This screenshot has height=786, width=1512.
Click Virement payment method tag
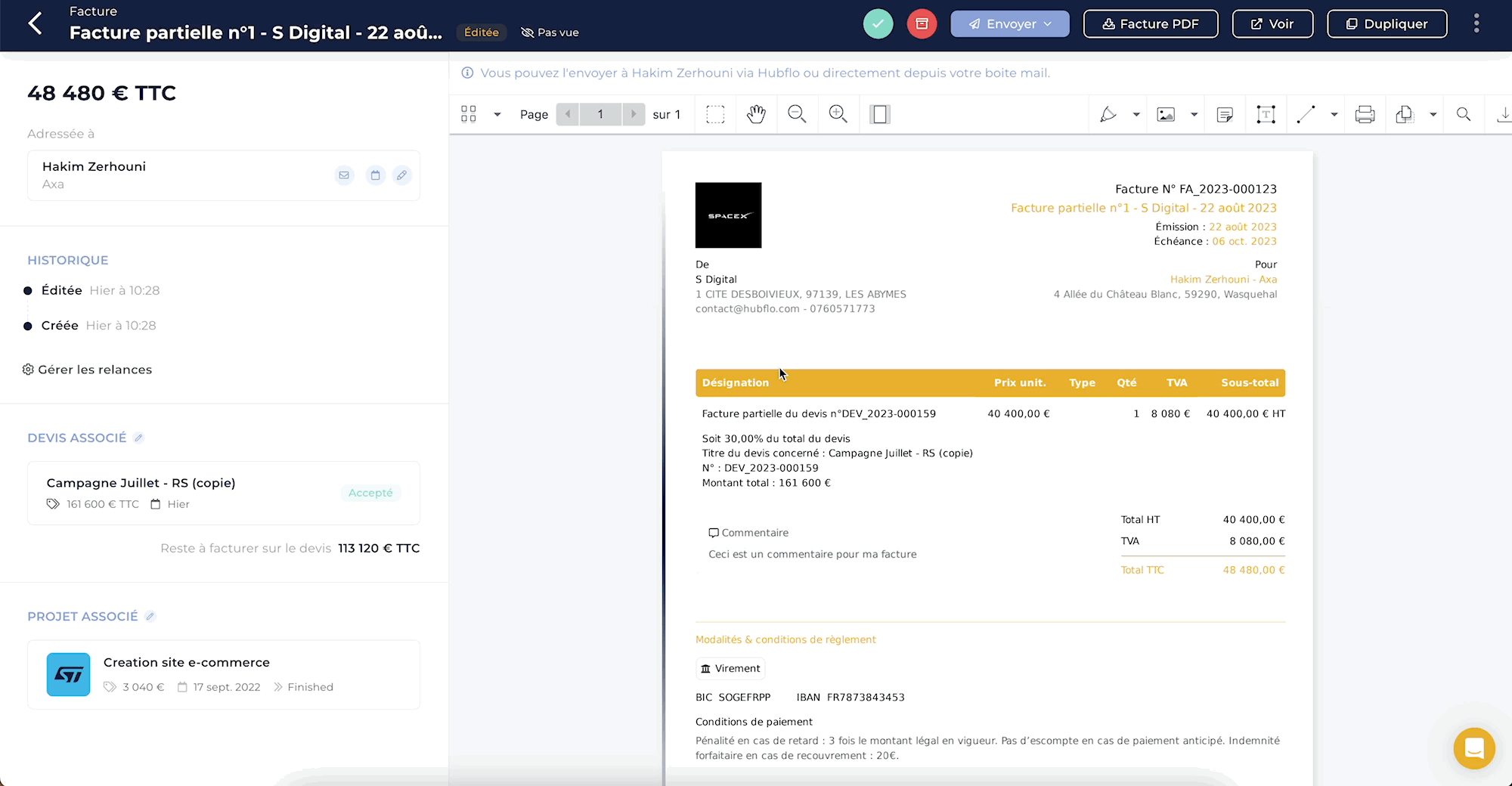(730, 669)
